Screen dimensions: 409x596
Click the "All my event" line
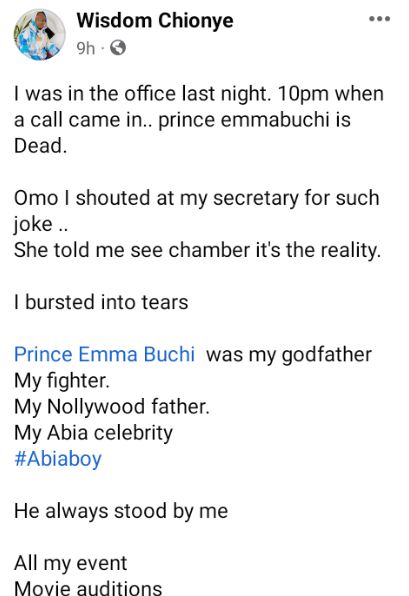click(x=70, y=563)
